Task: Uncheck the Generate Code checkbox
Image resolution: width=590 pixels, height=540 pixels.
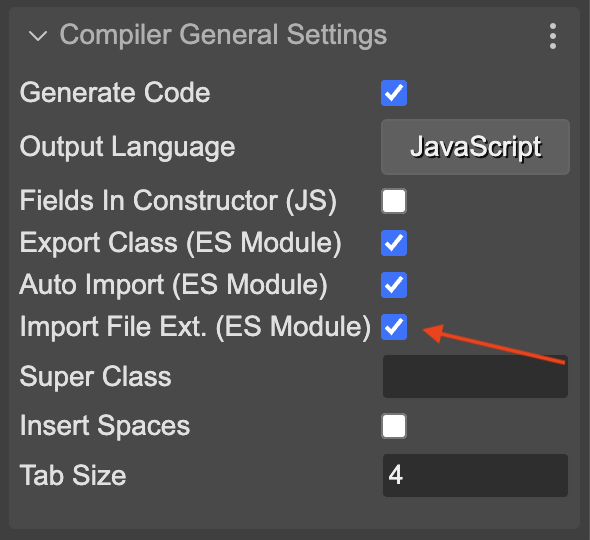Action: point(394,93)
